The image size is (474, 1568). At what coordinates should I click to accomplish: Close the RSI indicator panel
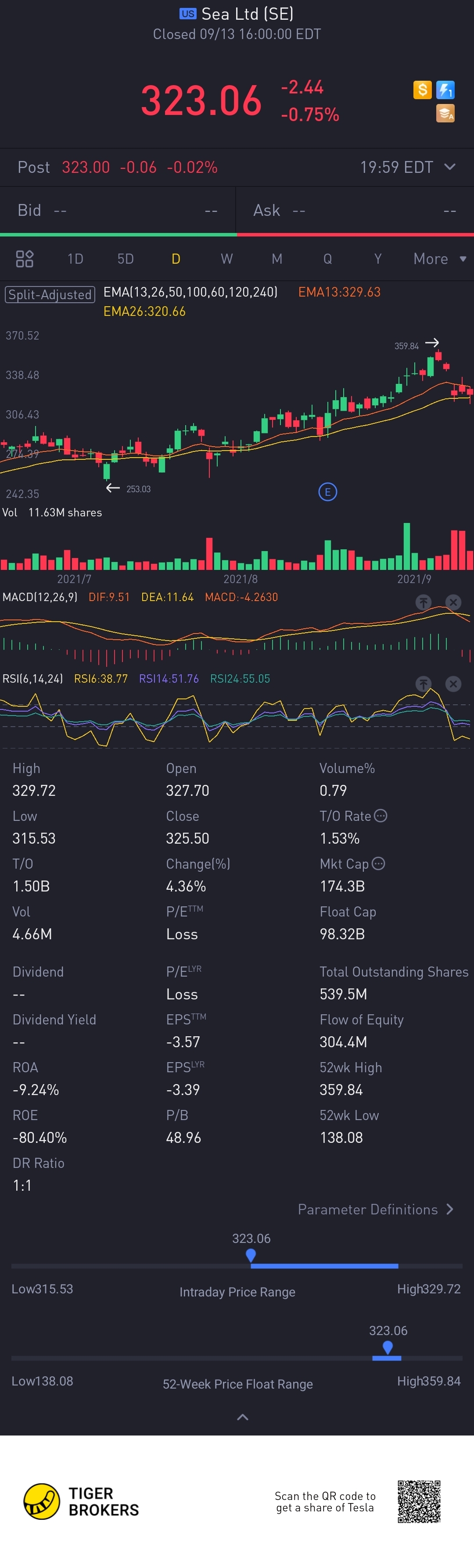pyautogui.click(x=453, y=684)
